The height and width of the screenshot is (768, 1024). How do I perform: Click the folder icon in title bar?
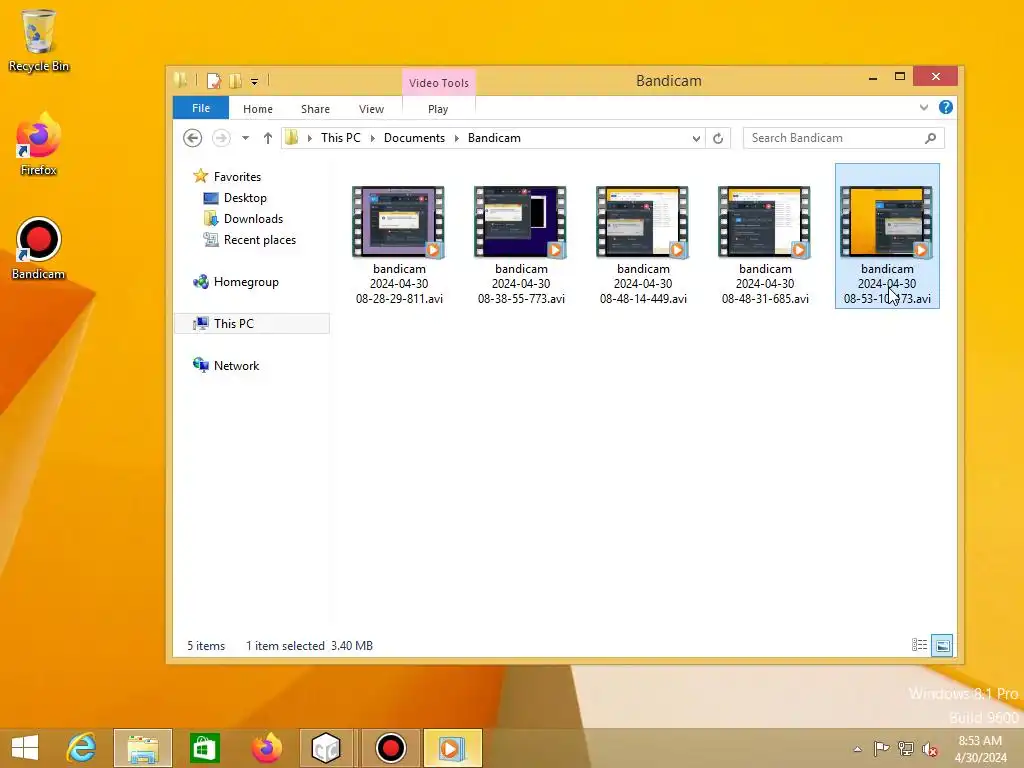click(x=181, y=81)
